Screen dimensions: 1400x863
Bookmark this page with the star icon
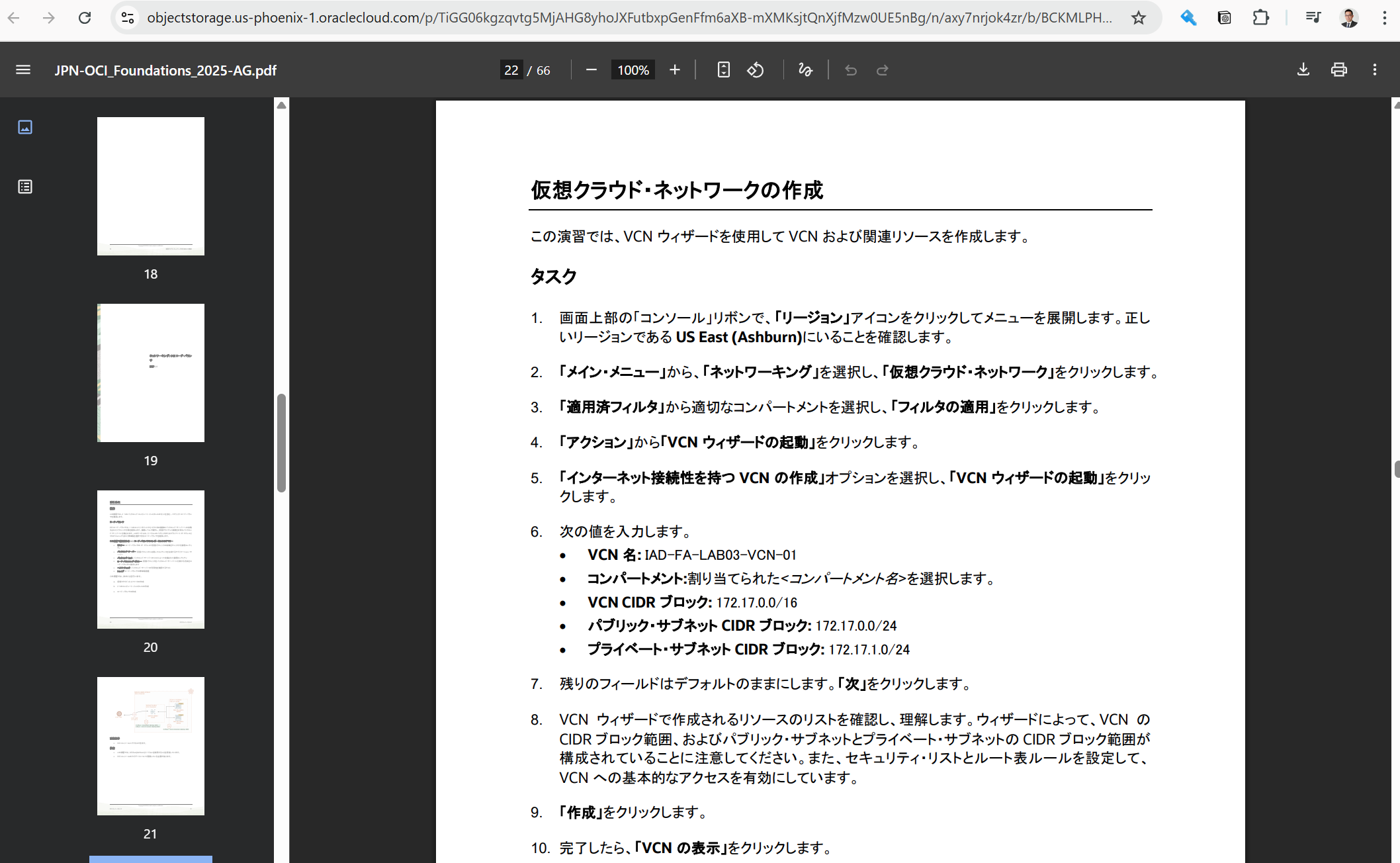click(1138, 18)
